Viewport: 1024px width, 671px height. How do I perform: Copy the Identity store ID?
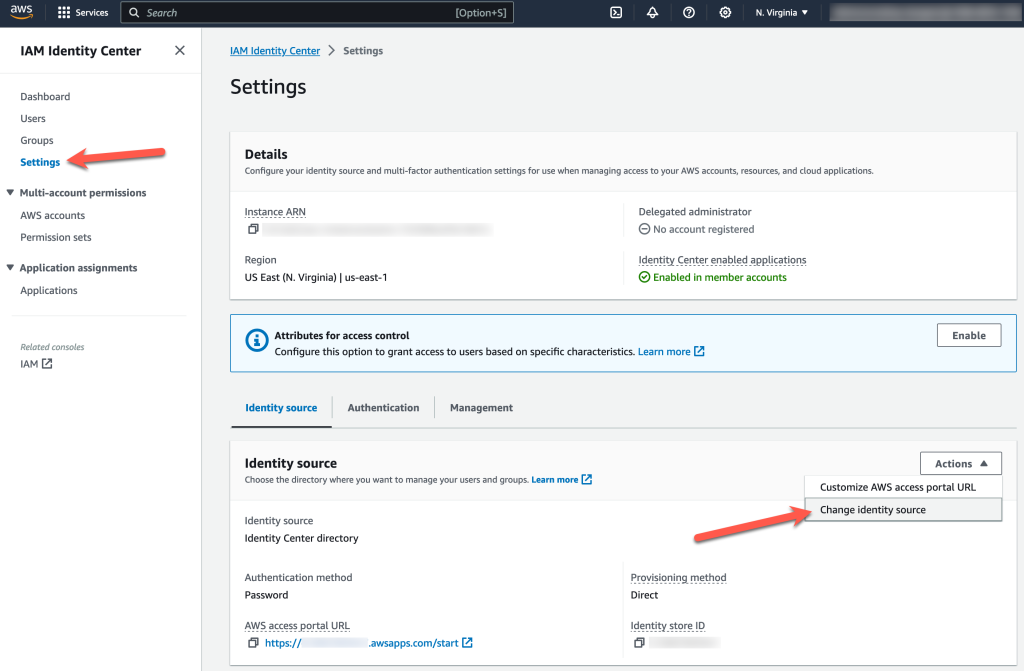click(x=637, y=643)
